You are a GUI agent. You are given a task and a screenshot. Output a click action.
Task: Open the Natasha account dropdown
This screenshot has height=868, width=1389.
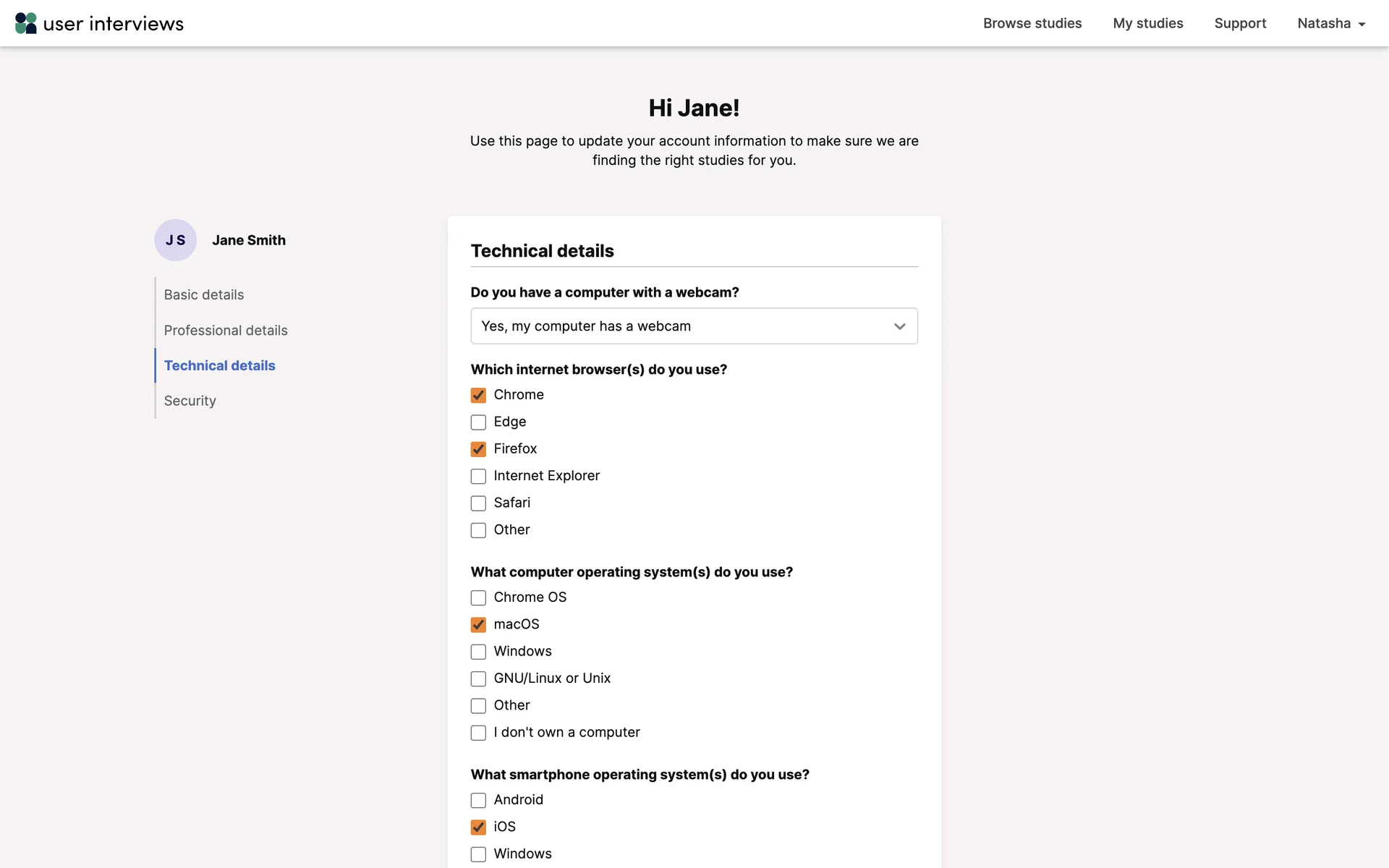pyautogui.click(x=1330, y=23)
